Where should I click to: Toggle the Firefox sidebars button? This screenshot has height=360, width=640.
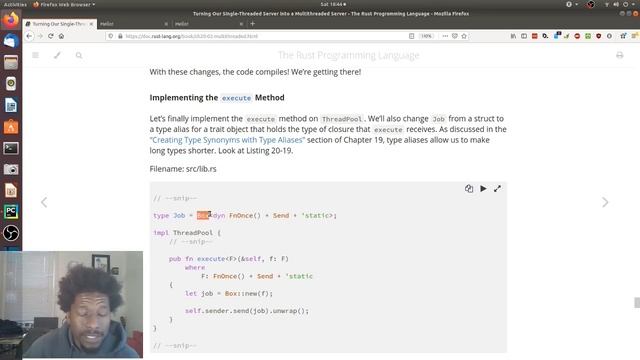click(x=524, y=36)
